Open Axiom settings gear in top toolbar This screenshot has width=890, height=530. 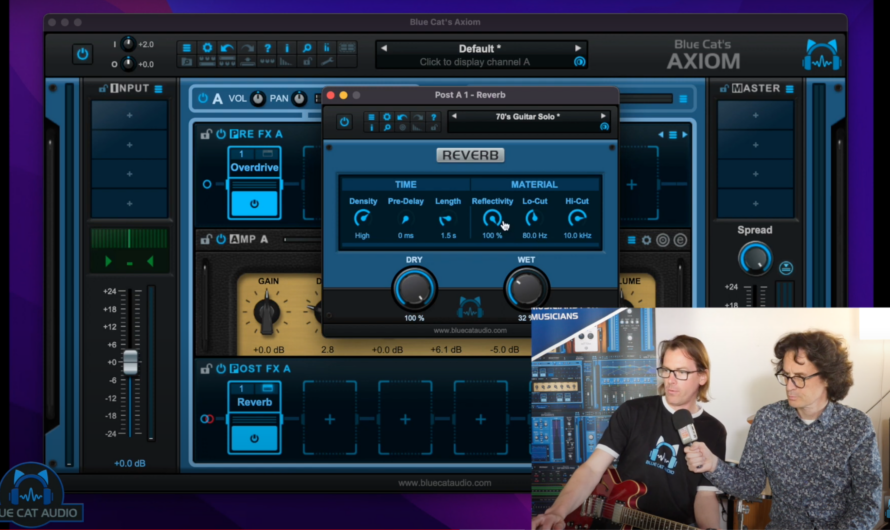coord(207,48)
